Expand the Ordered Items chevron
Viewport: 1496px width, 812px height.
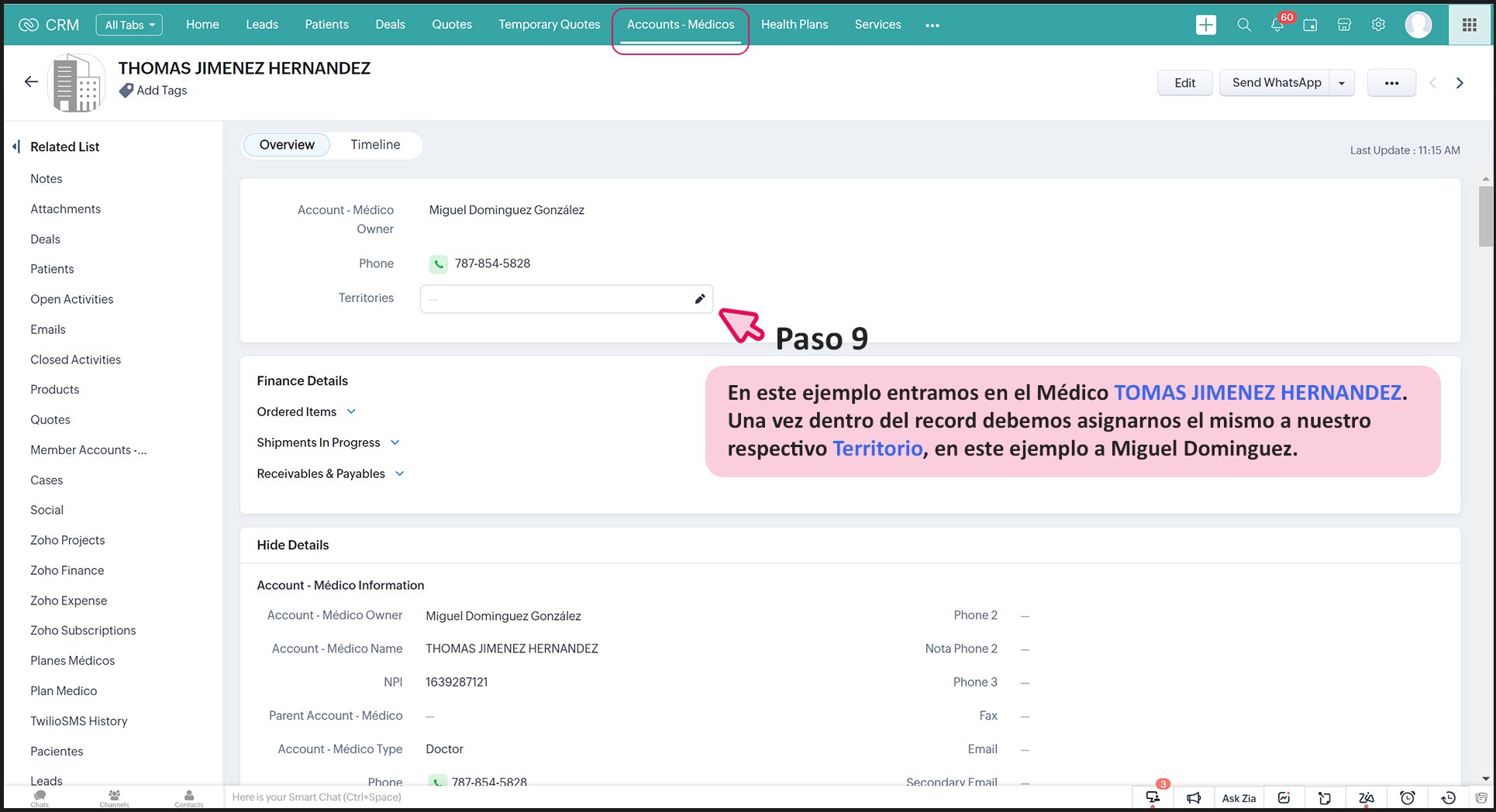(351, 411)
